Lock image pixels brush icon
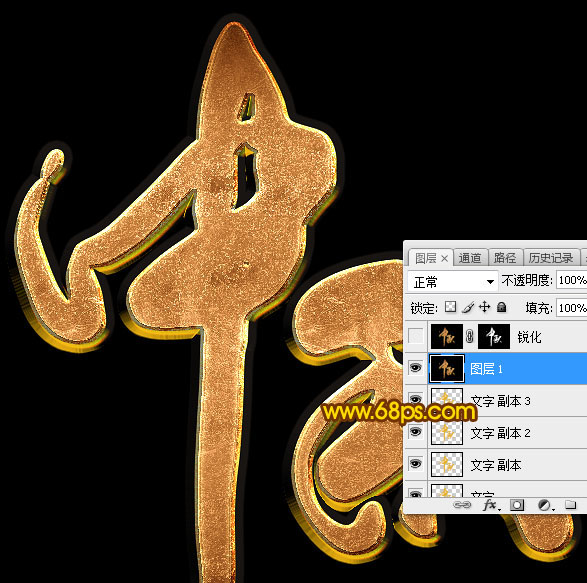 click(468, 307)
